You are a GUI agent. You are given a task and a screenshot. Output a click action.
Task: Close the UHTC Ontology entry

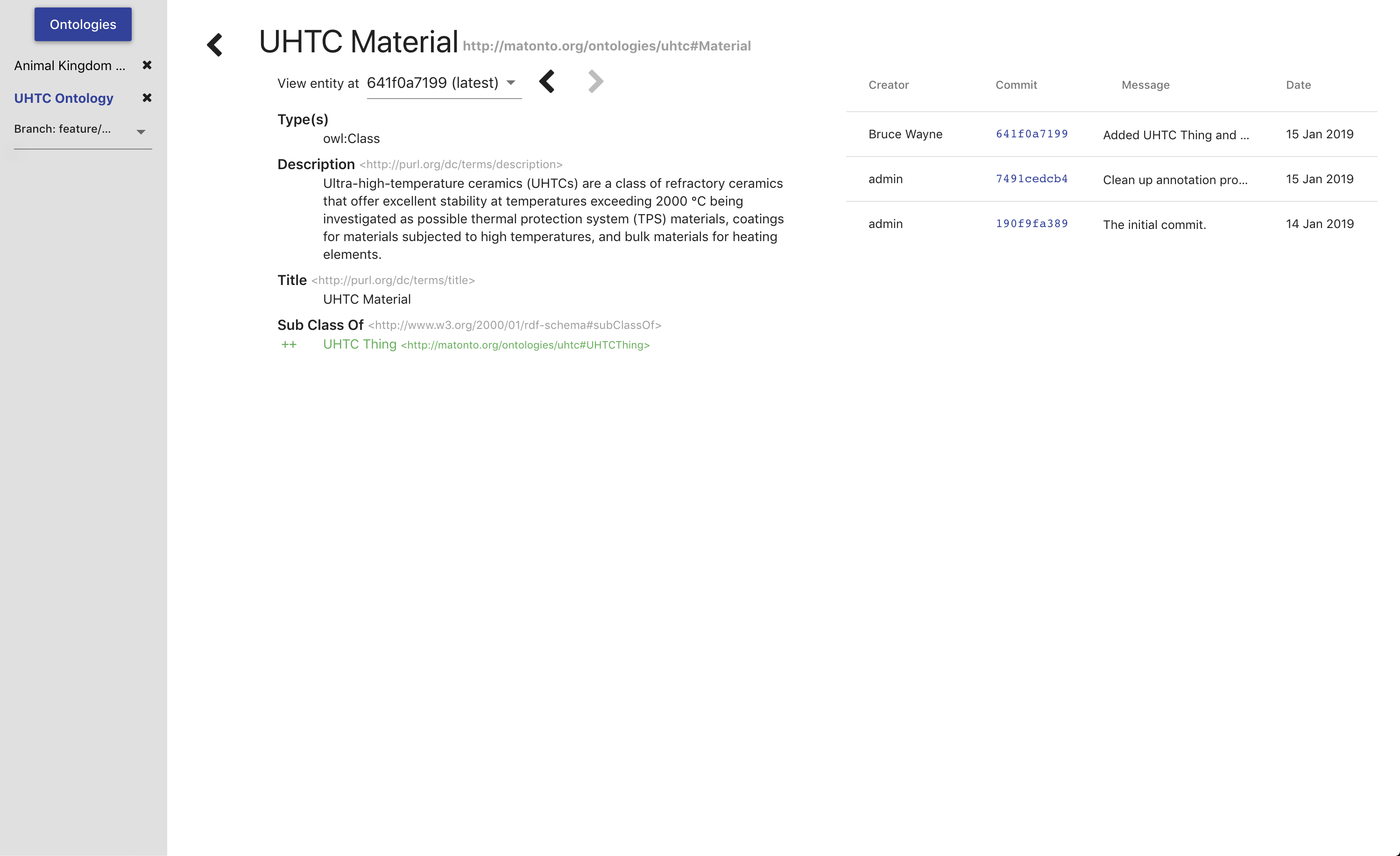point(147,98)
